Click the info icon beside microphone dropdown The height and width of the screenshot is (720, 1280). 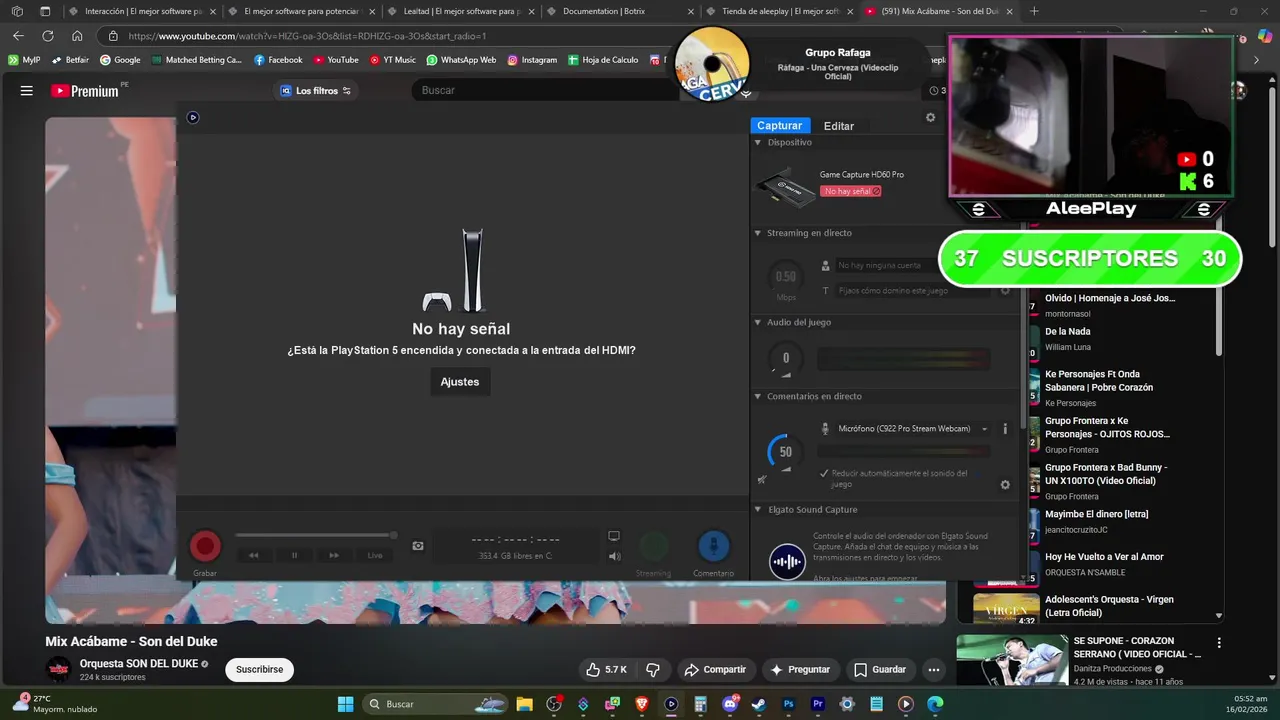1005,429
